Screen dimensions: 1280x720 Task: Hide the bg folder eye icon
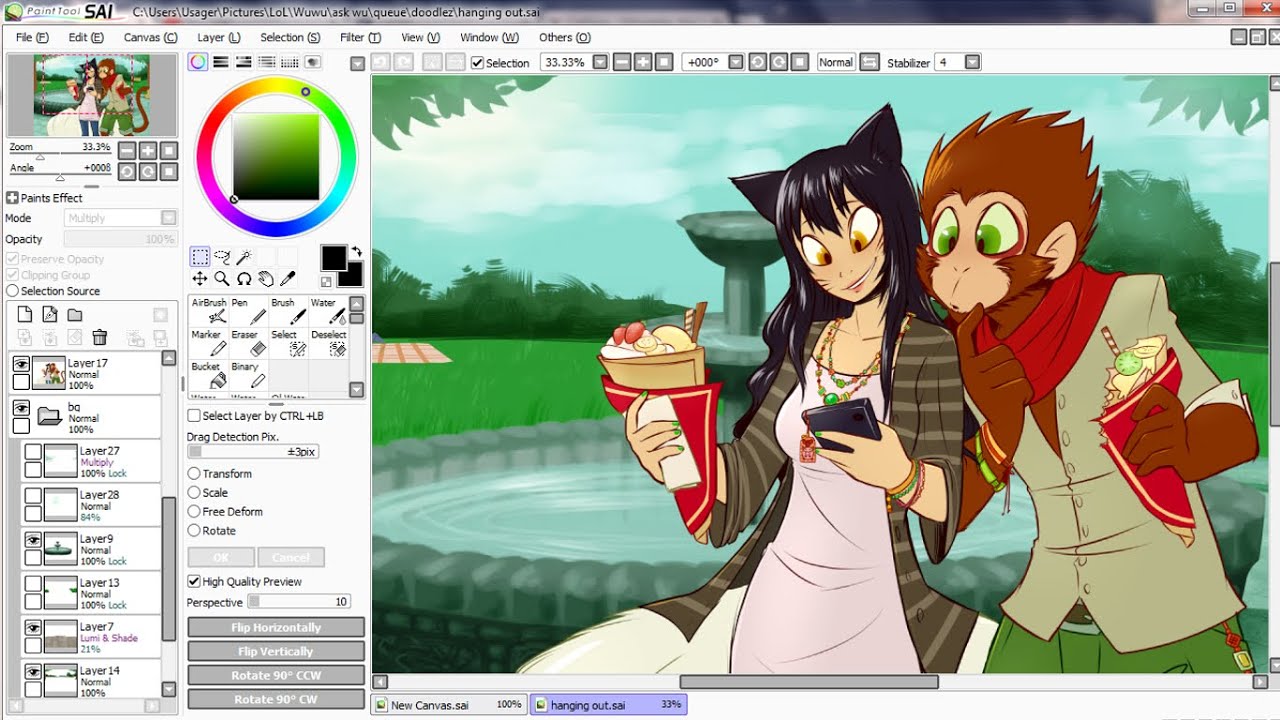point(21,409)
